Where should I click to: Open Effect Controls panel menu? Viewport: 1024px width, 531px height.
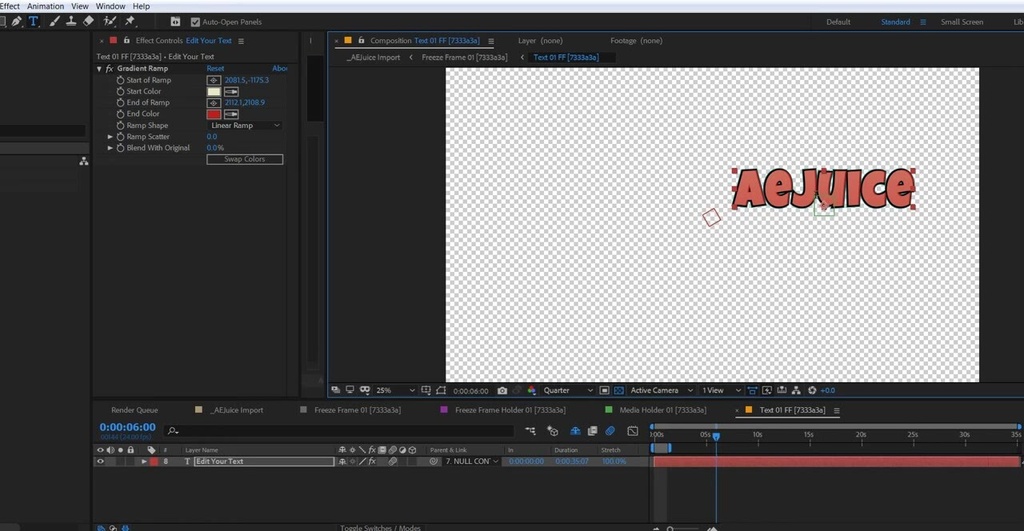coord(241,41)
